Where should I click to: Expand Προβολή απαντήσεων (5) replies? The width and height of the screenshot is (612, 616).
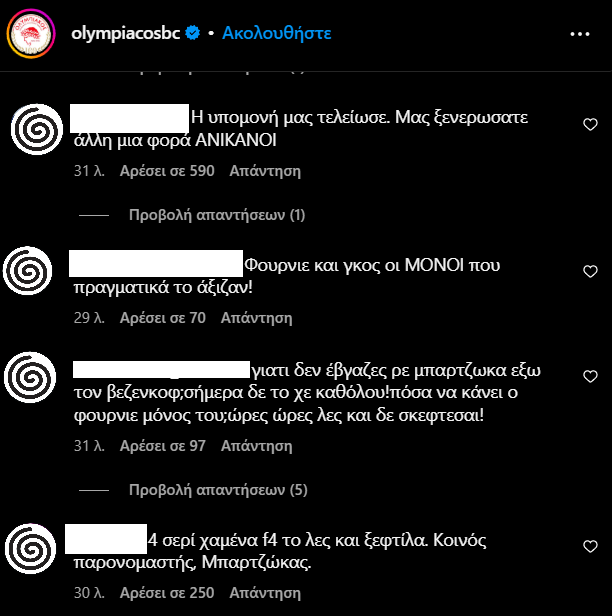pyautogui.click(x=218, y=490)
